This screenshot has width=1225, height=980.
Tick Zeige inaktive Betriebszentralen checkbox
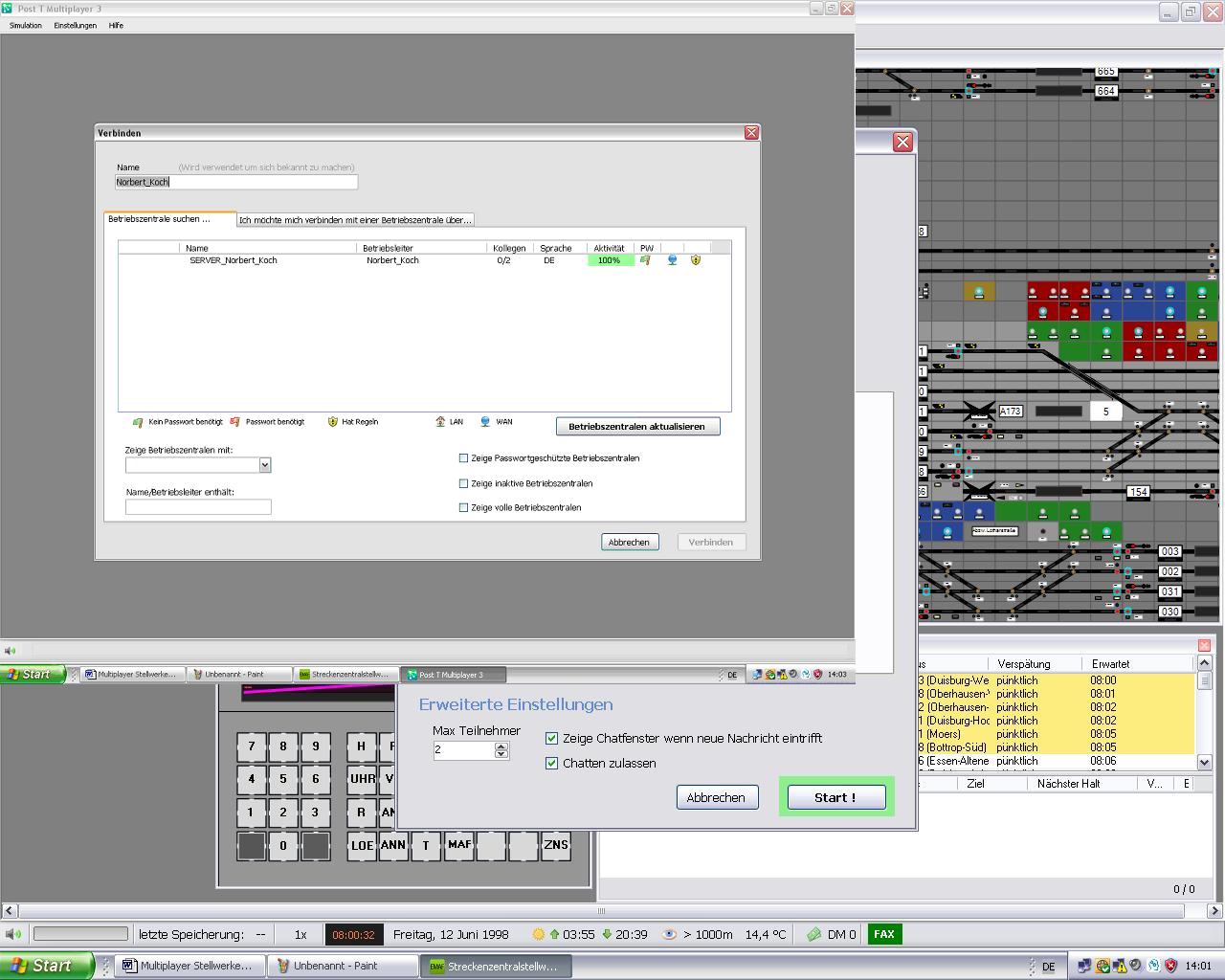pyautogui.click(x=464, y=483)
